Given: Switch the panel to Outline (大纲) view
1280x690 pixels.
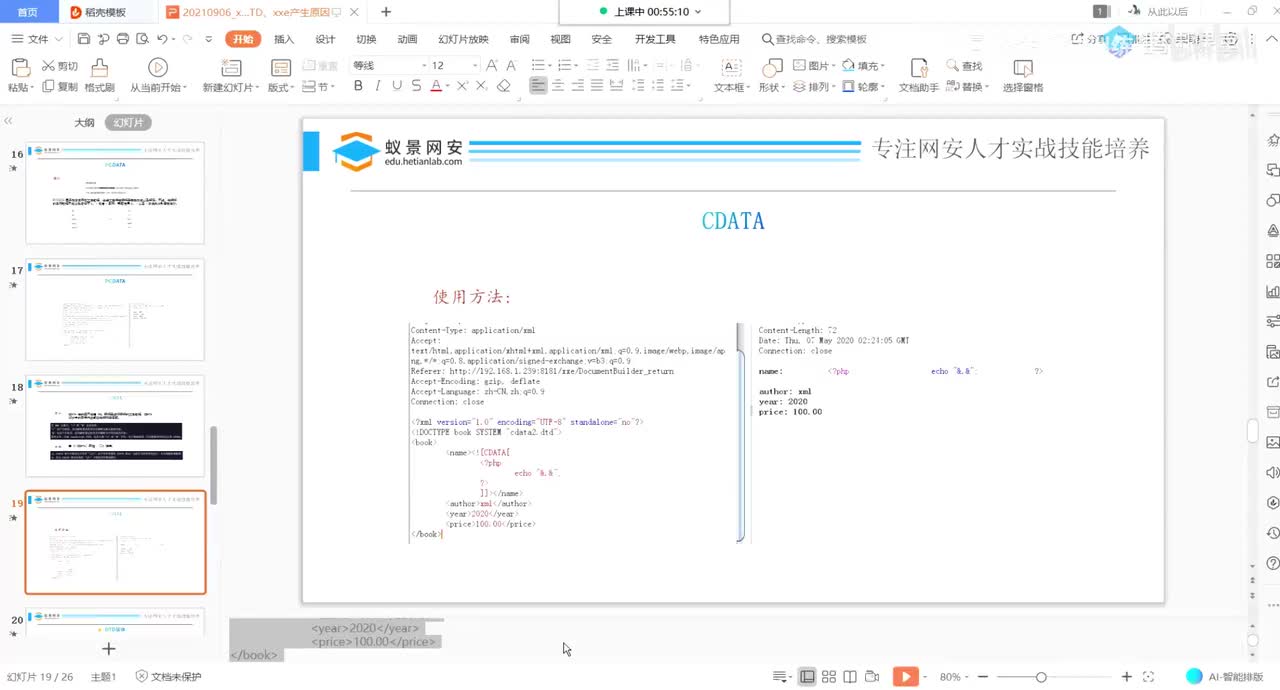Looking at the screenshot, I should 84,123.
